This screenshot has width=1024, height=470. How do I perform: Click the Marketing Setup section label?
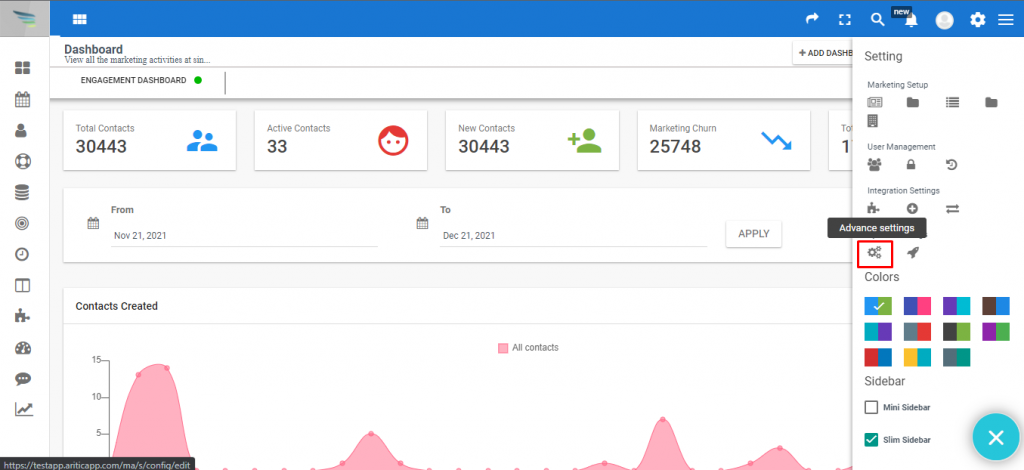point(897,85)
